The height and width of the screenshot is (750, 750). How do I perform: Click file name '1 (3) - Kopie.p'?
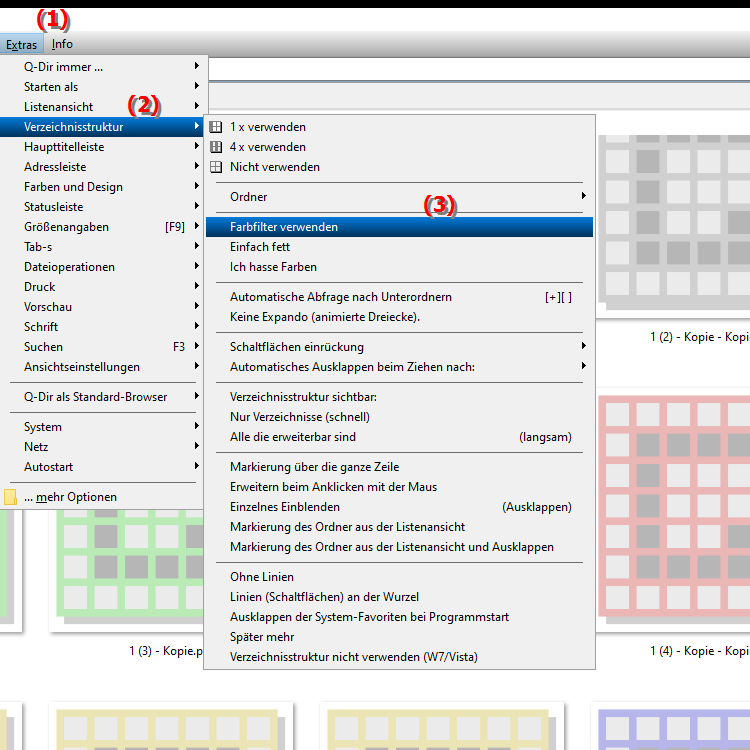click(166, 651)
